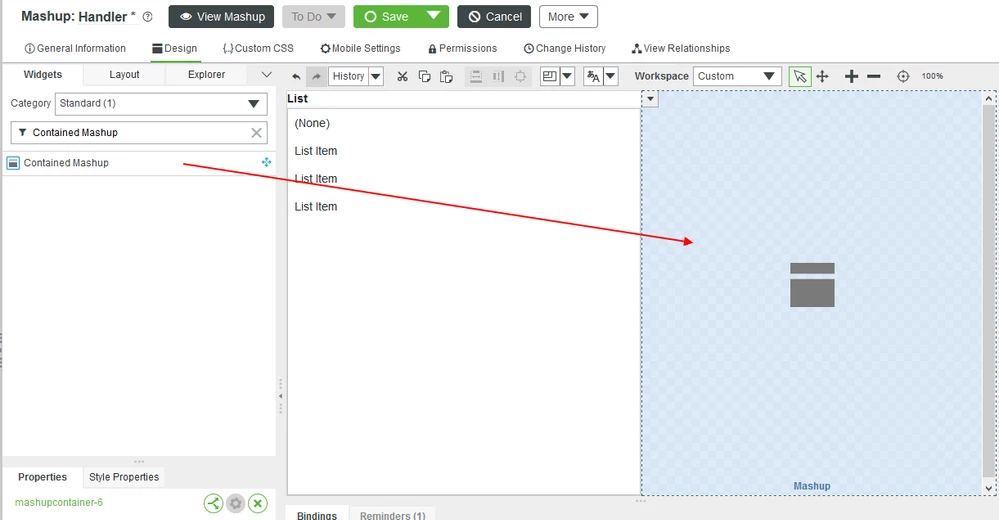Click the copy icon
The image size is (999, 520).
[424, 76]
